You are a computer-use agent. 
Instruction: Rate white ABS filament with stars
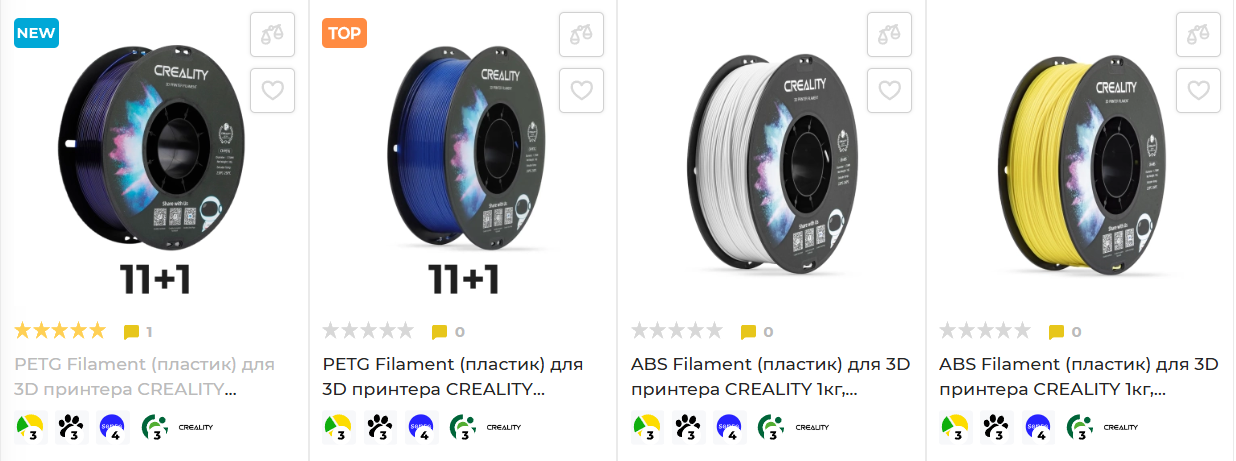click(676, 331)
